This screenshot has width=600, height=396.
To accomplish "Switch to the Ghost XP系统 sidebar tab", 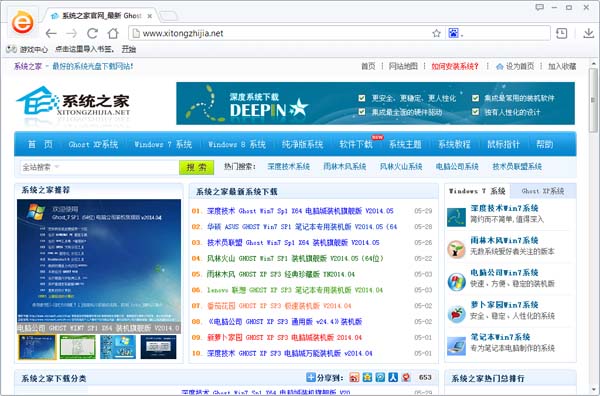I will pyautogui.click(x=543, y=191).
